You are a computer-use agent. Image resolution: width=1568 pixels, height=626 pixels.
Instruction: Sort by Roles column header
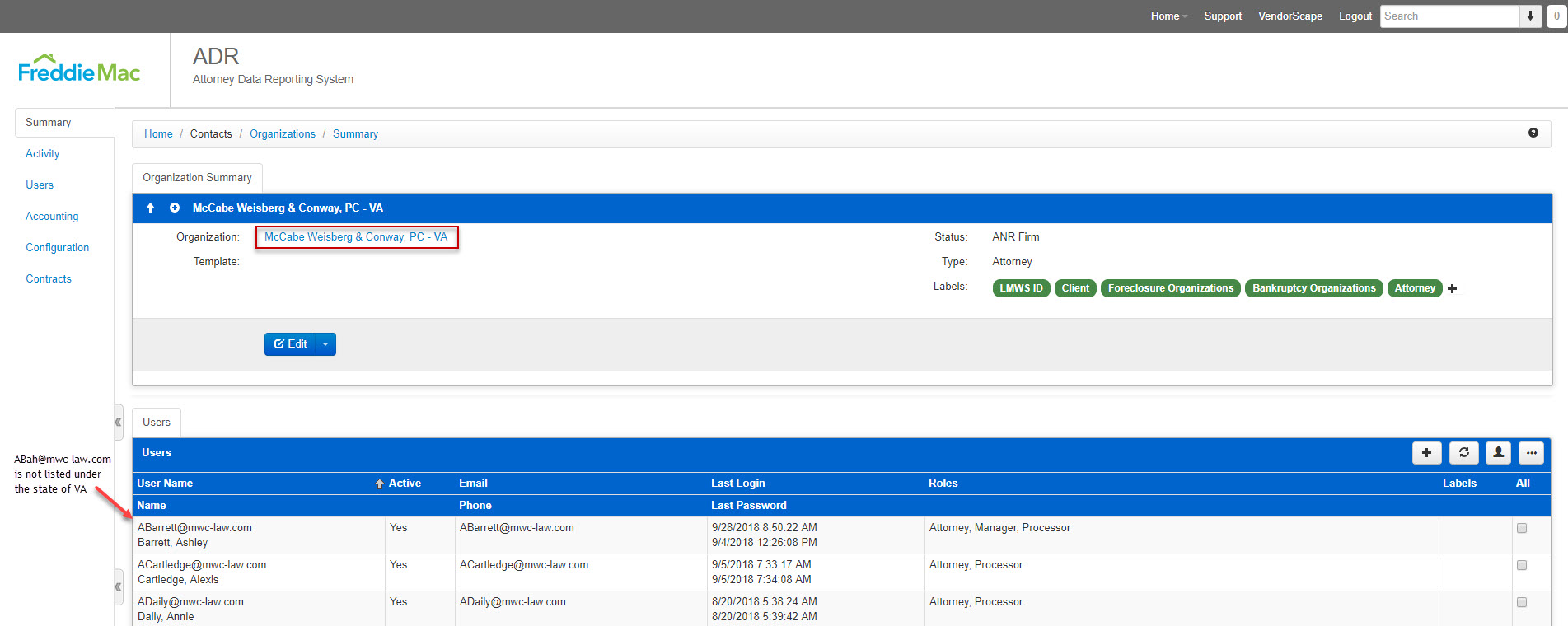(x=943, y=484)
